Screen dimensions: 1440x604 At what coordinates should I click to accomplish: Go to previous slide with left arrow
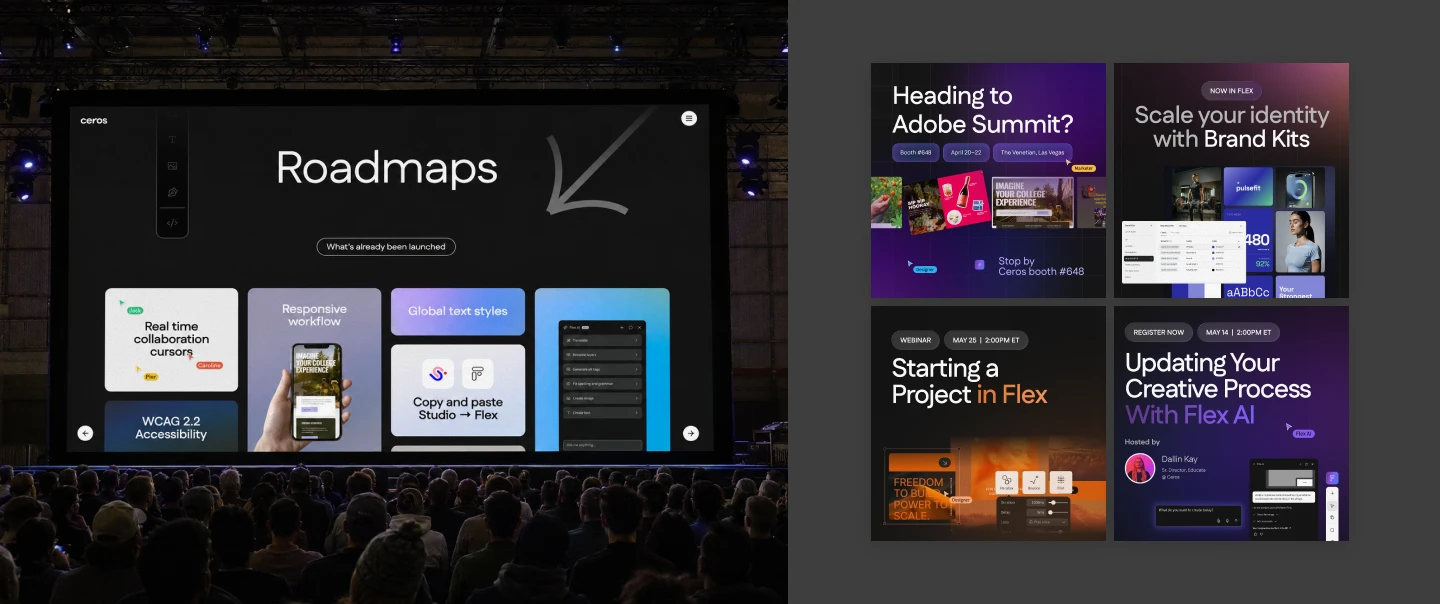coord(85,433)
